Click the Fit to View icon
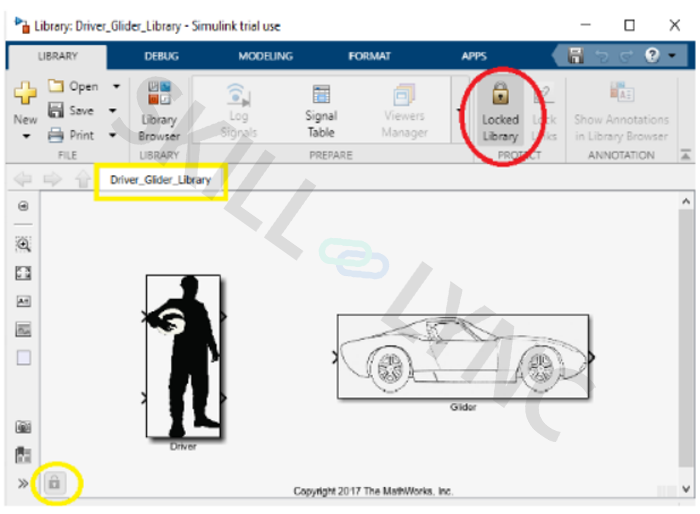This screenshot has width=700, height=514. click(23, 273)
